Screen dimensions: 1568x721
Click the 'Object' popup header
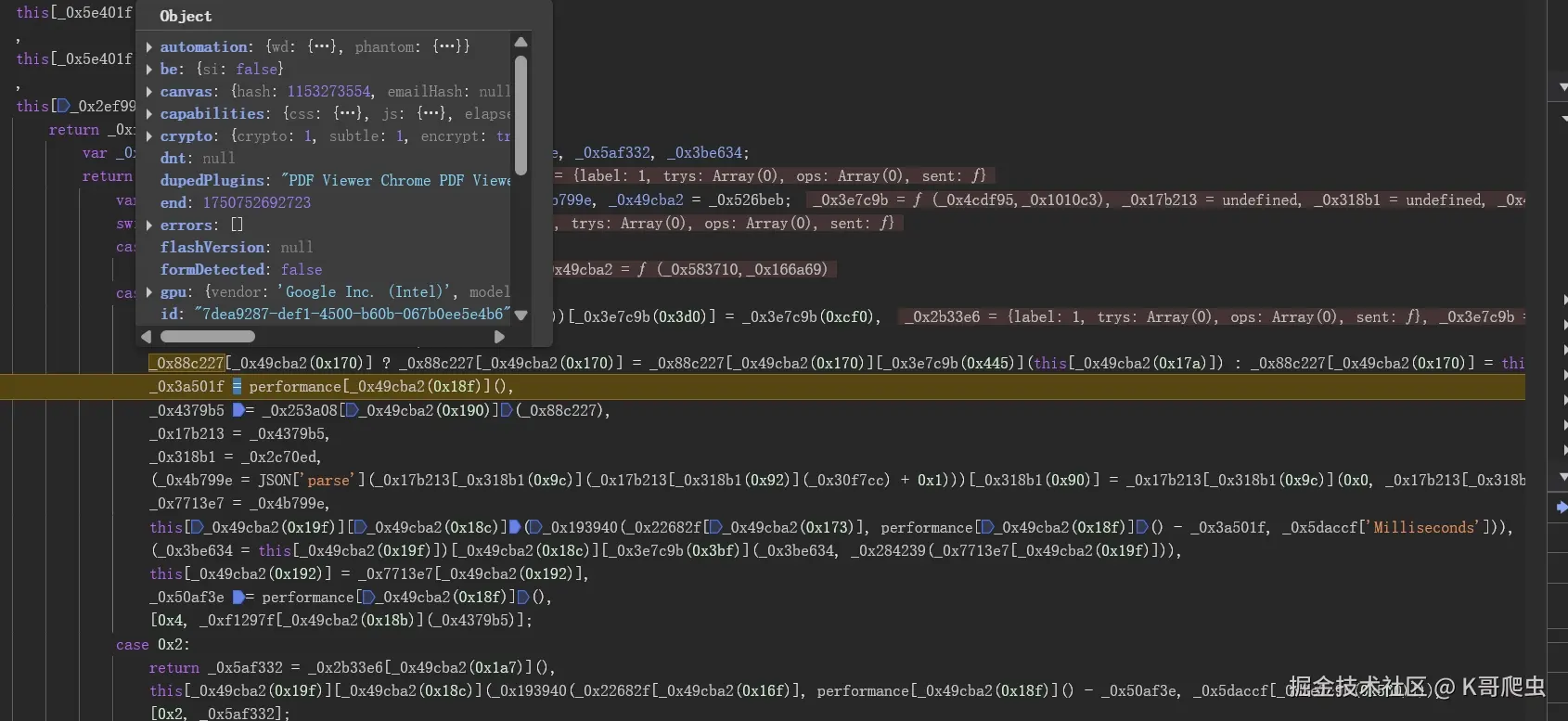[186, 16]
